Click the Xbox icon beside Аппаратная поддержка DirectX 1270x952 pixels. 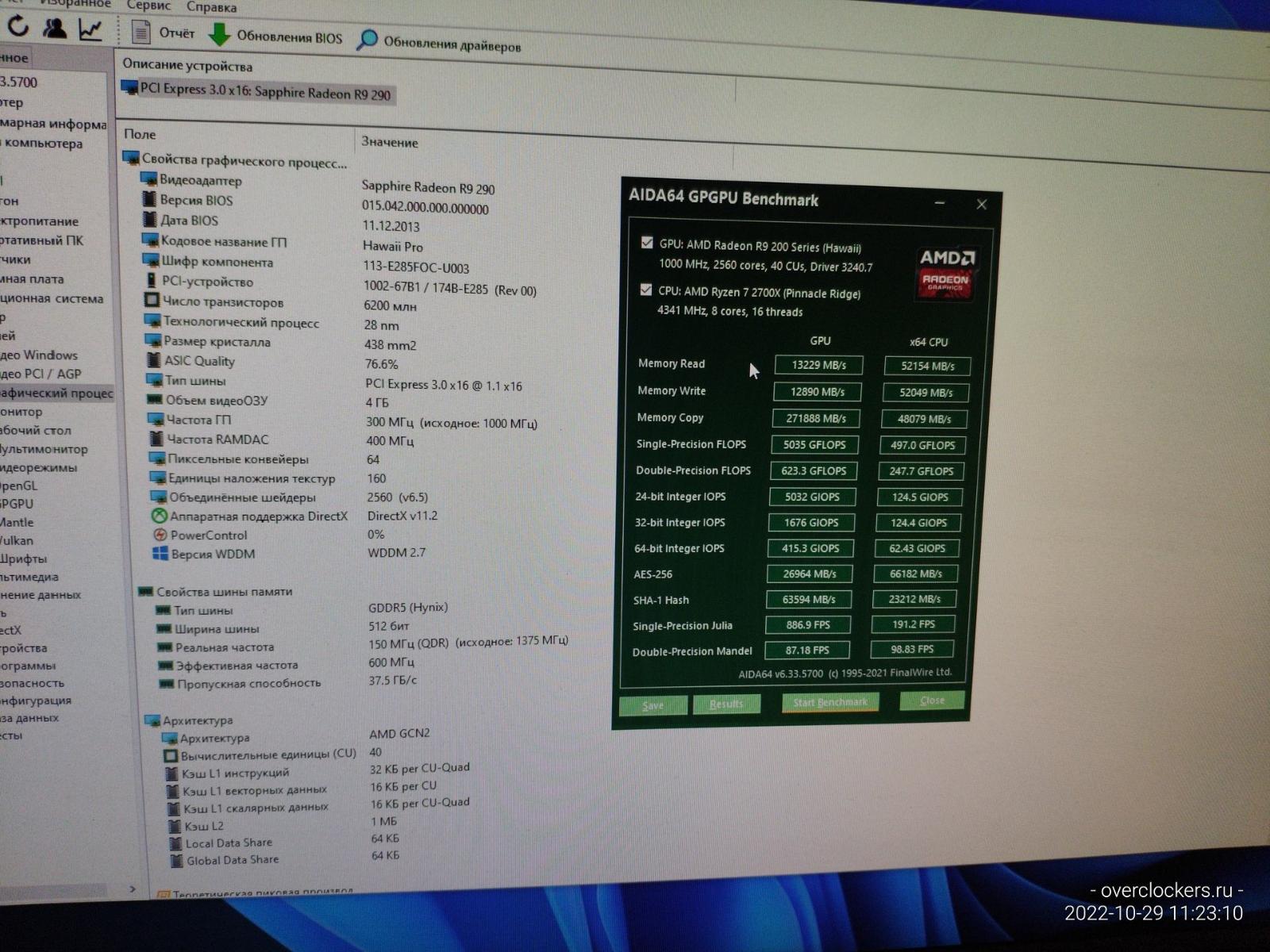159,516
